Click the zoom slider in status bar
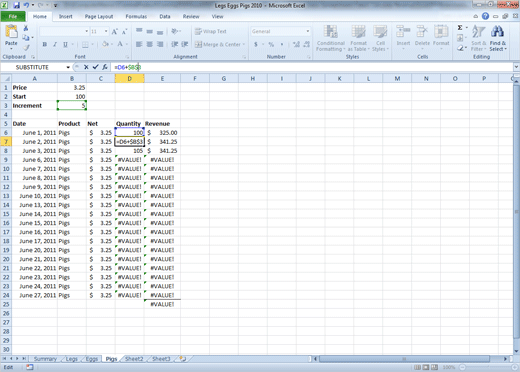 [488, 367]
